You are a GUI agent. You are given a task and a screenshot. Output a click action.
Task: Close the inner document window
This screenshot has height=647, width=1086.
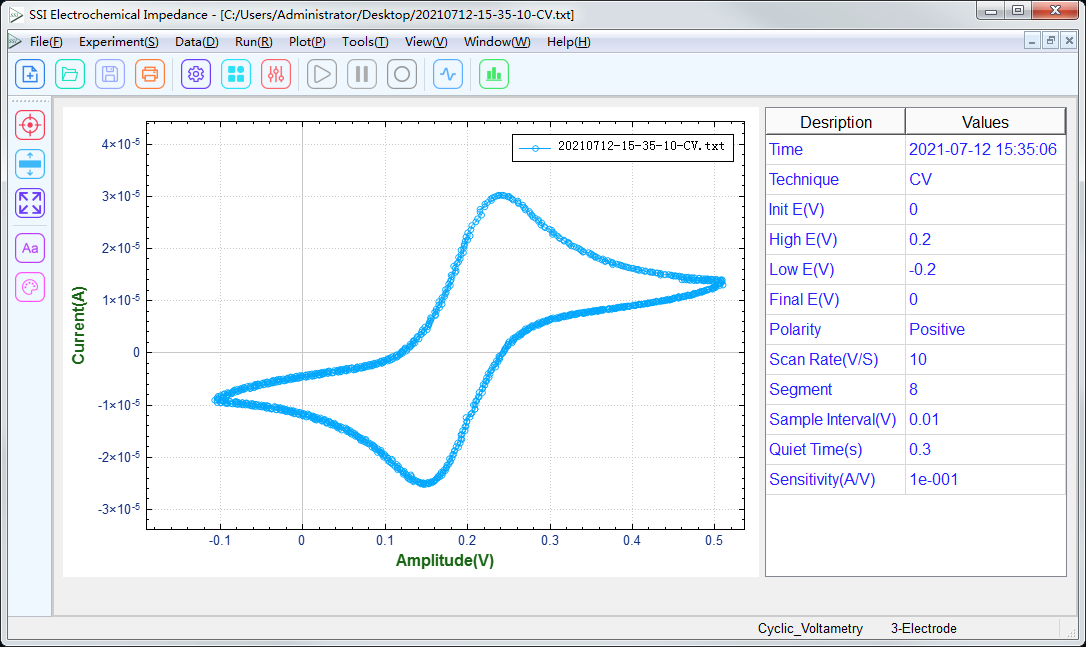(x=1069, y=41)
